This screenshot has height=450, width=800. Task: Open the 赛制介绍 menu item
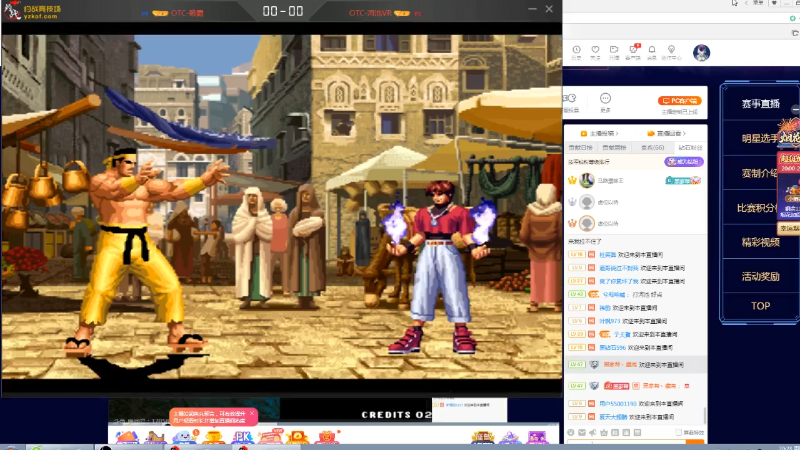coord(760,173)
